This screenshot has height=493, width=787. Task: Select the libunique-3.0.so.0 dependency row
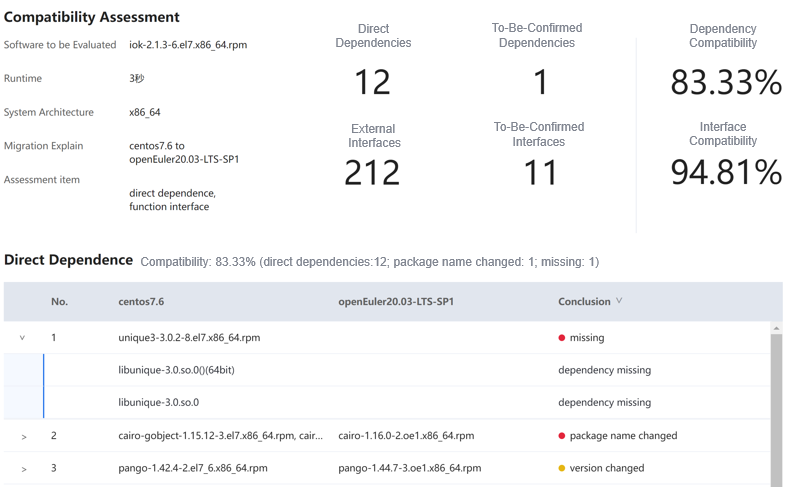click(158, 402)
